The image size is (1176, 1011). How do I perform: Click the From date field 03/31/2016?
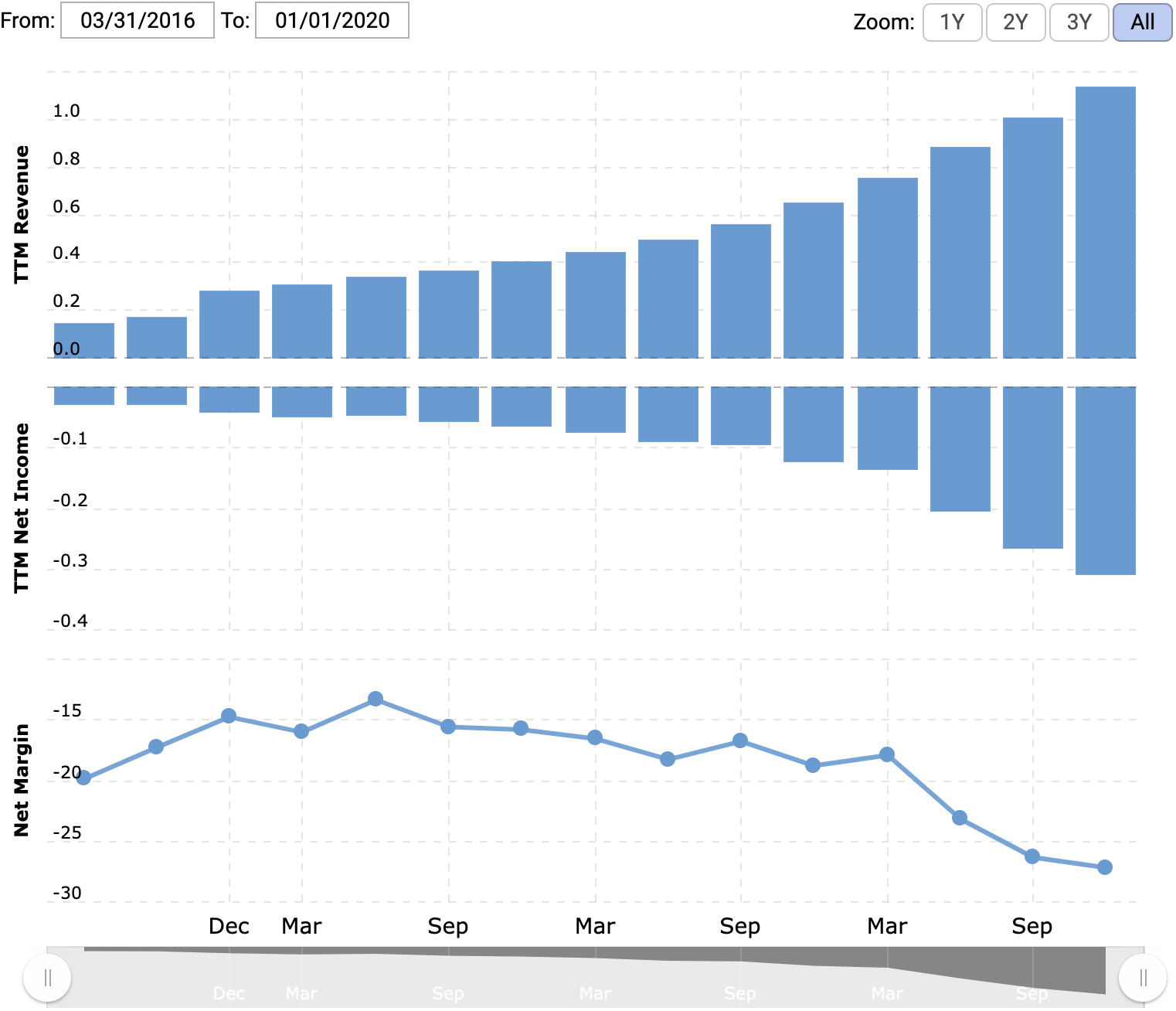click(x=138, y=20)
